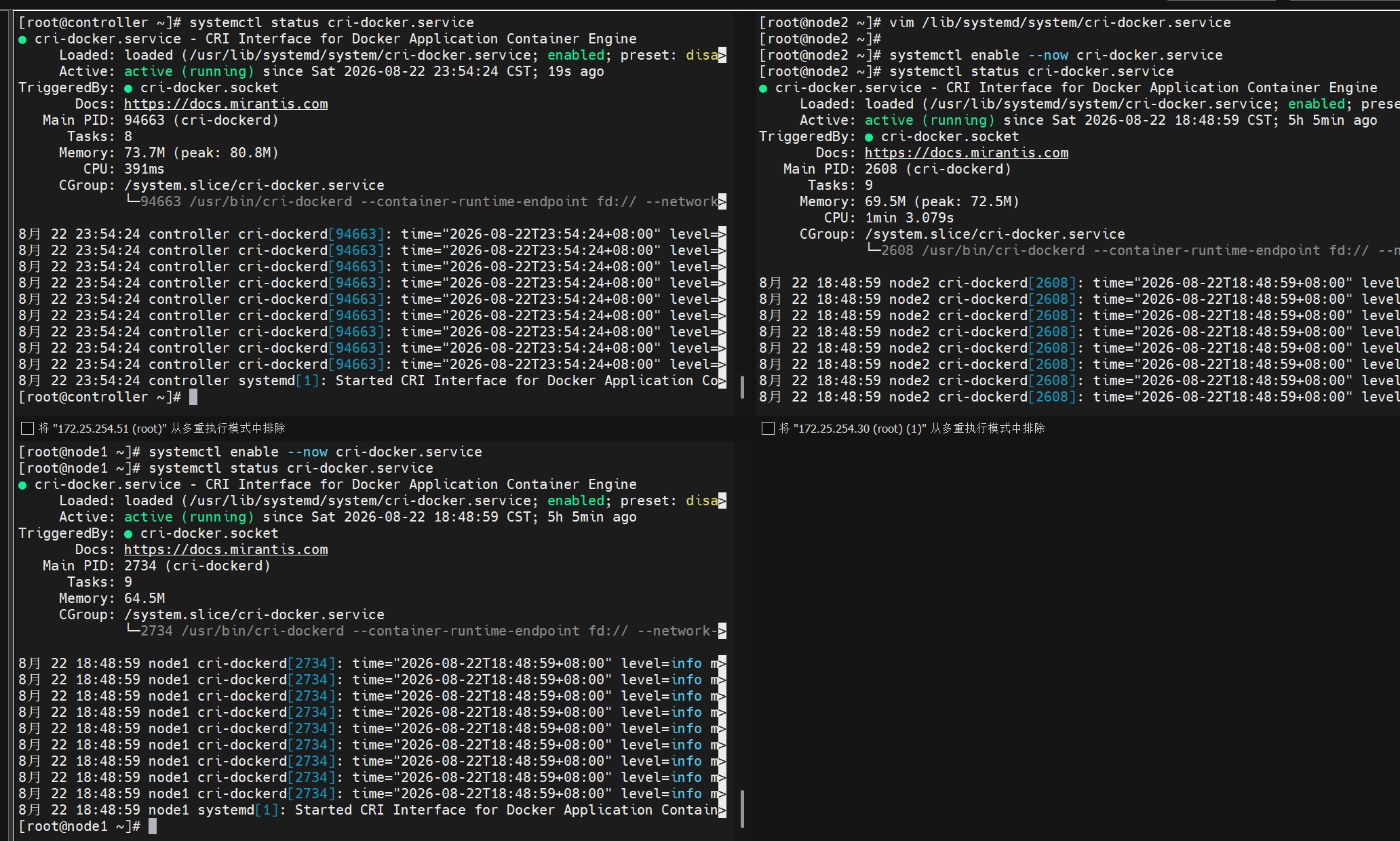Click Main PID "94663 (cri-dockerd)"

coord(201,120)
